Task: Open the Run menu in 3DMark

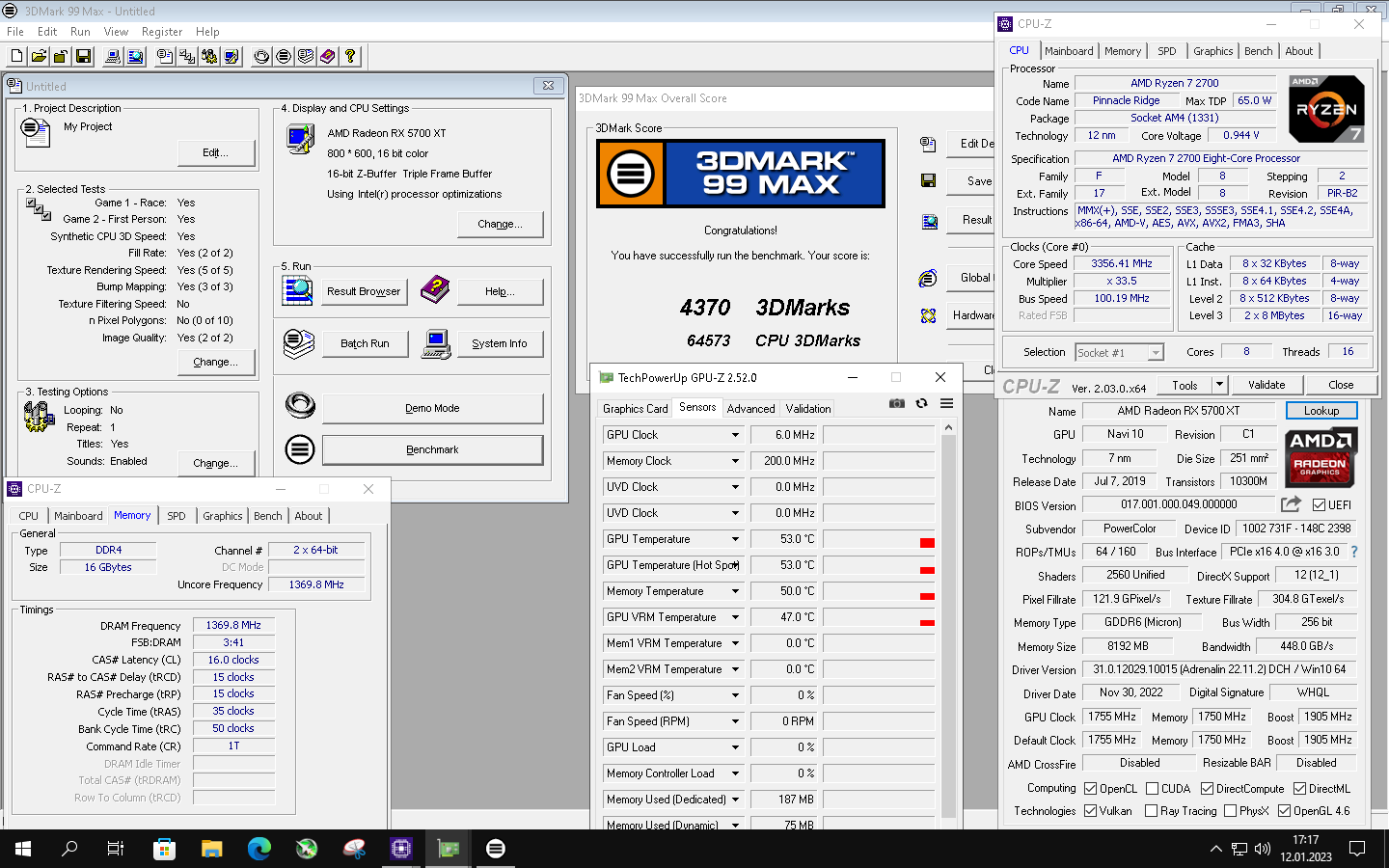Action: (x=80, y=32)
